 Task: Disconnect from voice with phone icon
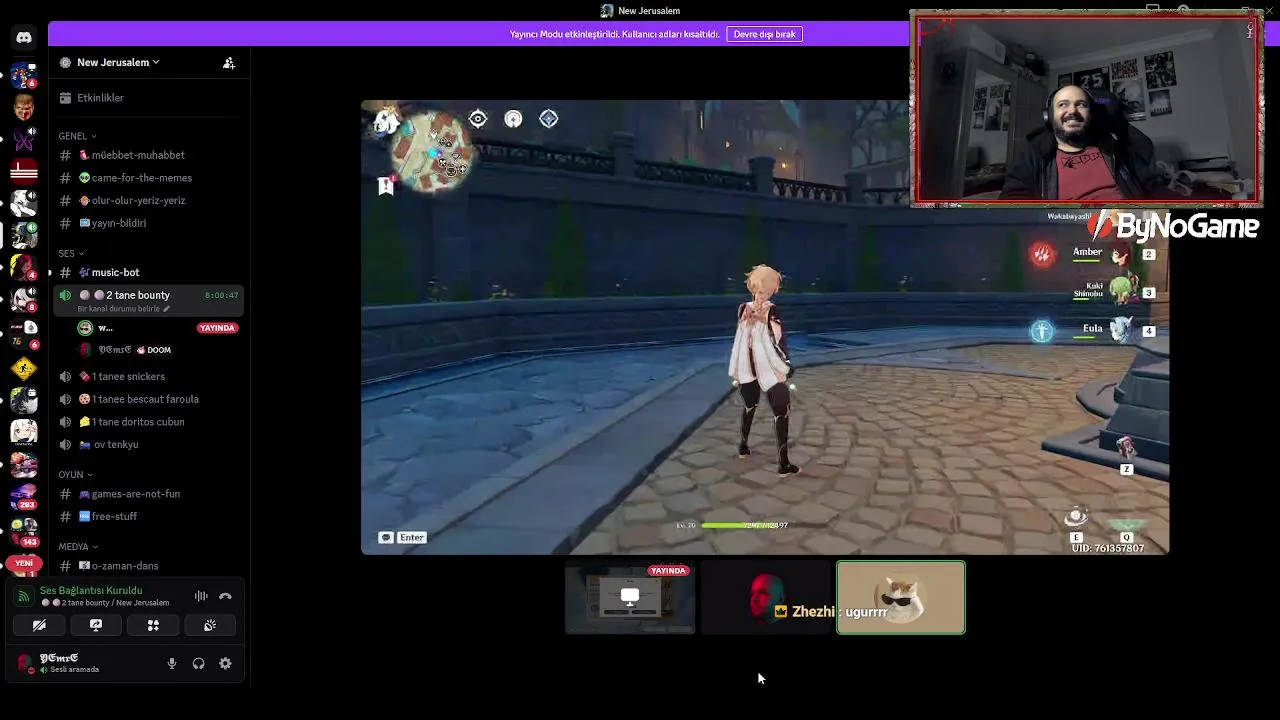coord(225,596)
